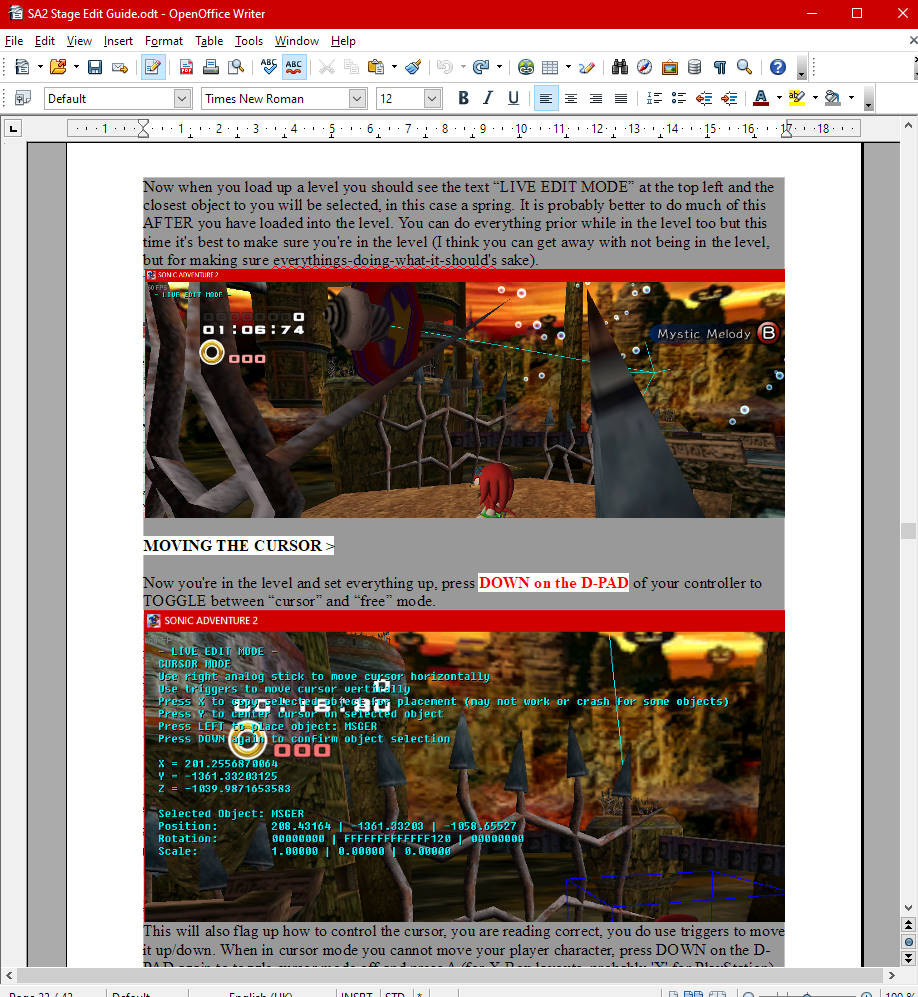Enable italic formatting

(x=489, y=98)
